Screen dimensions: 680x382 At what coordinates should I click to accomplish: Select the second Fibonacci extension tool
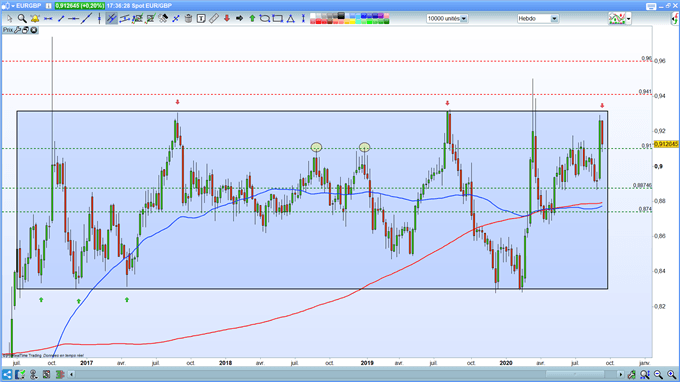coord(150,19)
